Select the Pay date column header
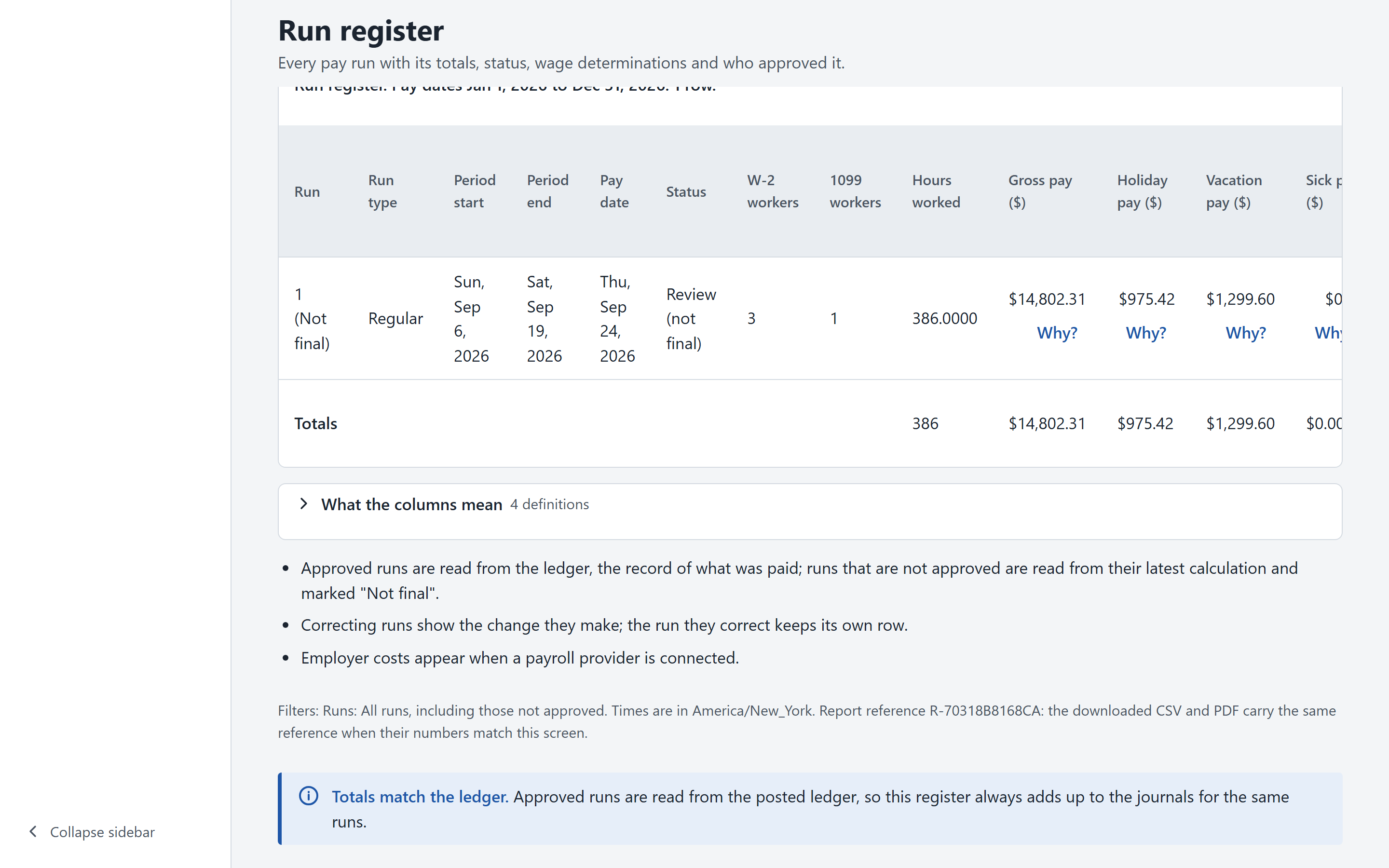This screenshot has width=1389, height=868. coord(614,191)
